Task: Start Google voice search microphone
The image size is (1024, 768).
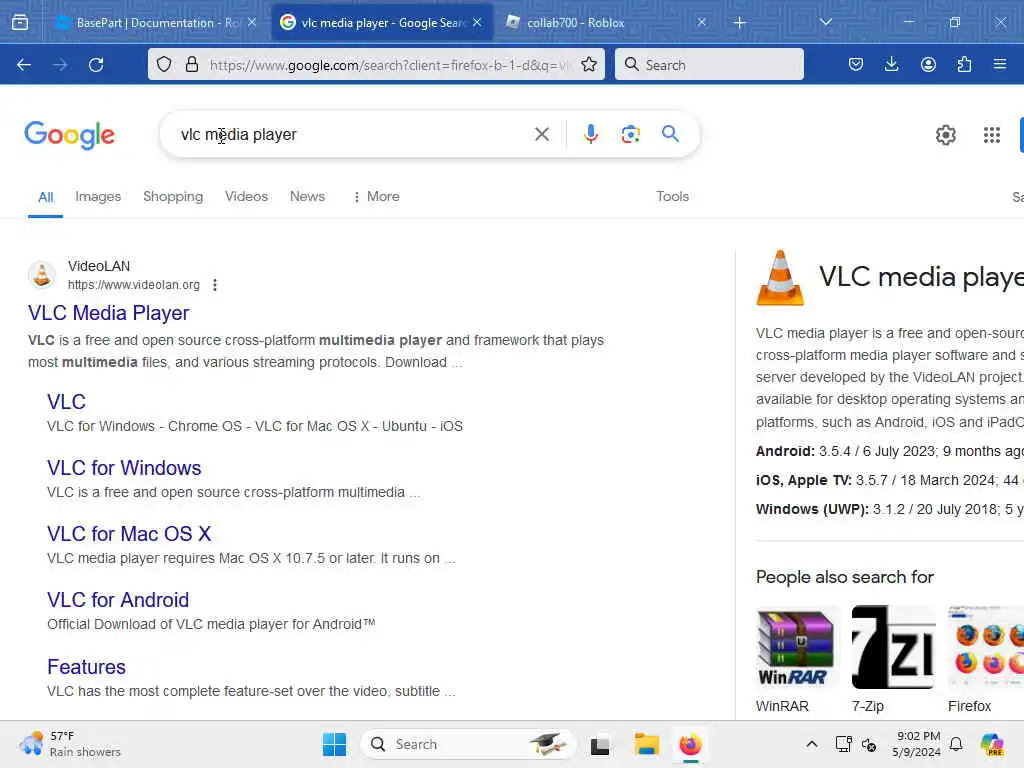Action: click(x=590, y=134)
